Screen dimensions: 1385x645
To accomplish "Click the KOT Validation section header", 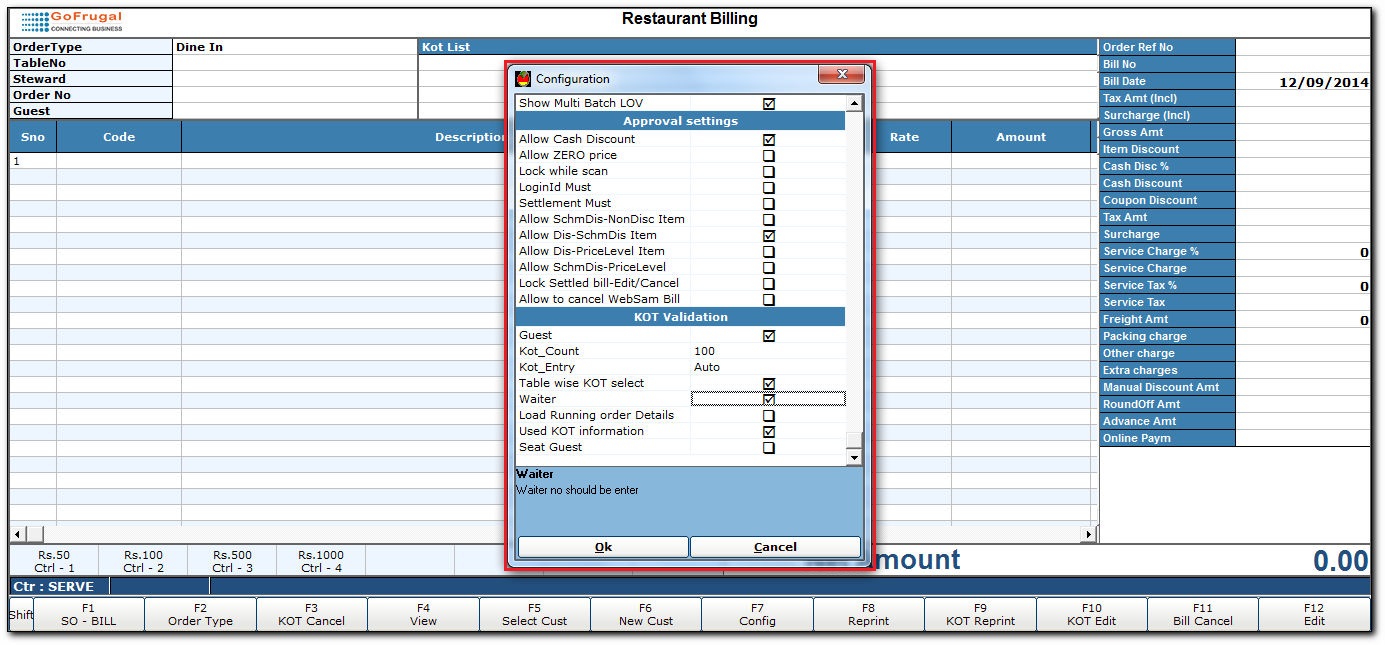I will coord(680,317).
